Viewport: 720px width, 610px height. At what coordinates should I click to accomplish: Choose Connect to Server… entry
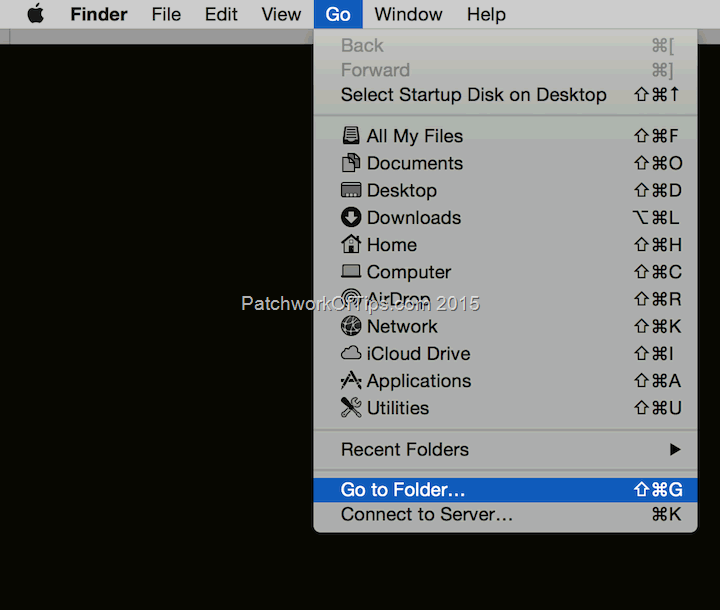click(x=505, y=514)
